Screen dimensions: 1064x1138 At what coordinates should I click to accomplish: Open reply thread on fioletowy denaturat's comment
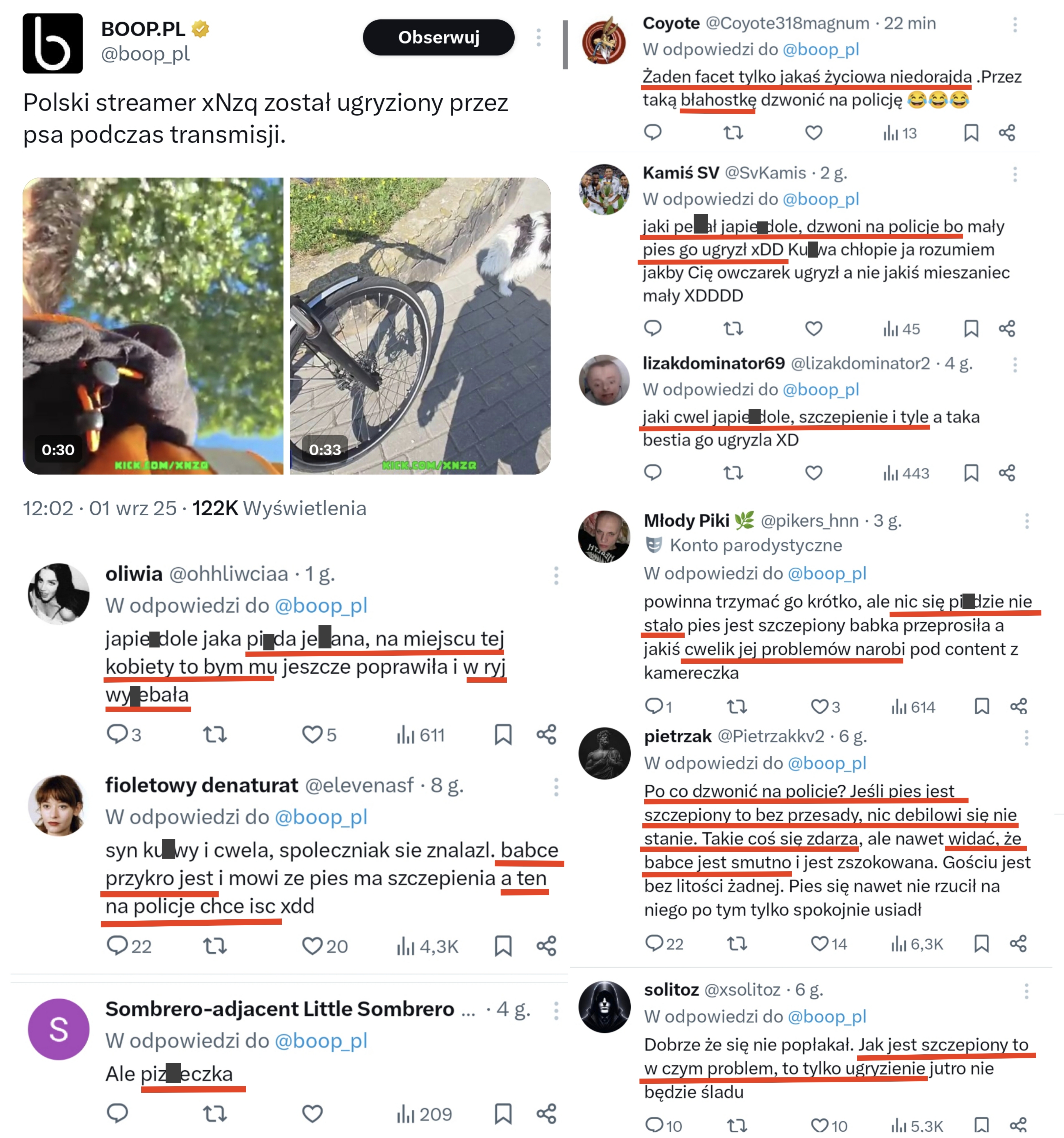pos(117,946)
